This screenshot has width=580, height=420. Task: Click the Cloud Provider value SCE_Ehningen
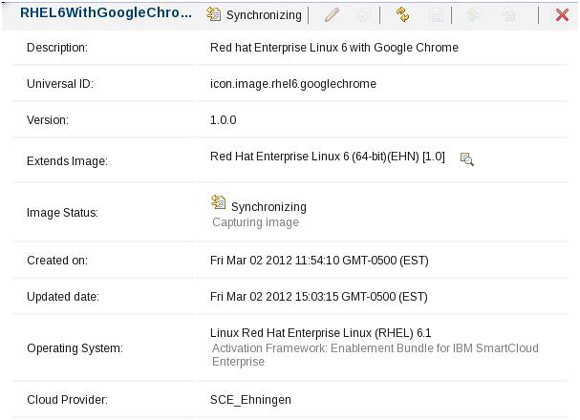point(250,400)
